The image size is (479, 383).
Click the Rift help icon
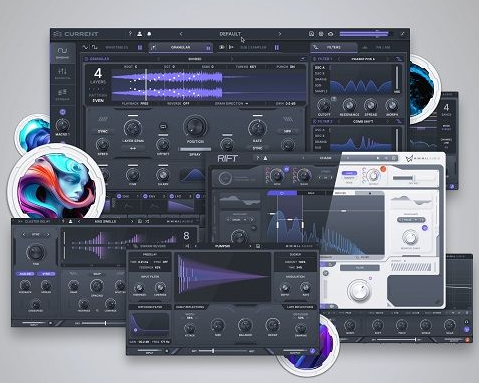[258, 158]
